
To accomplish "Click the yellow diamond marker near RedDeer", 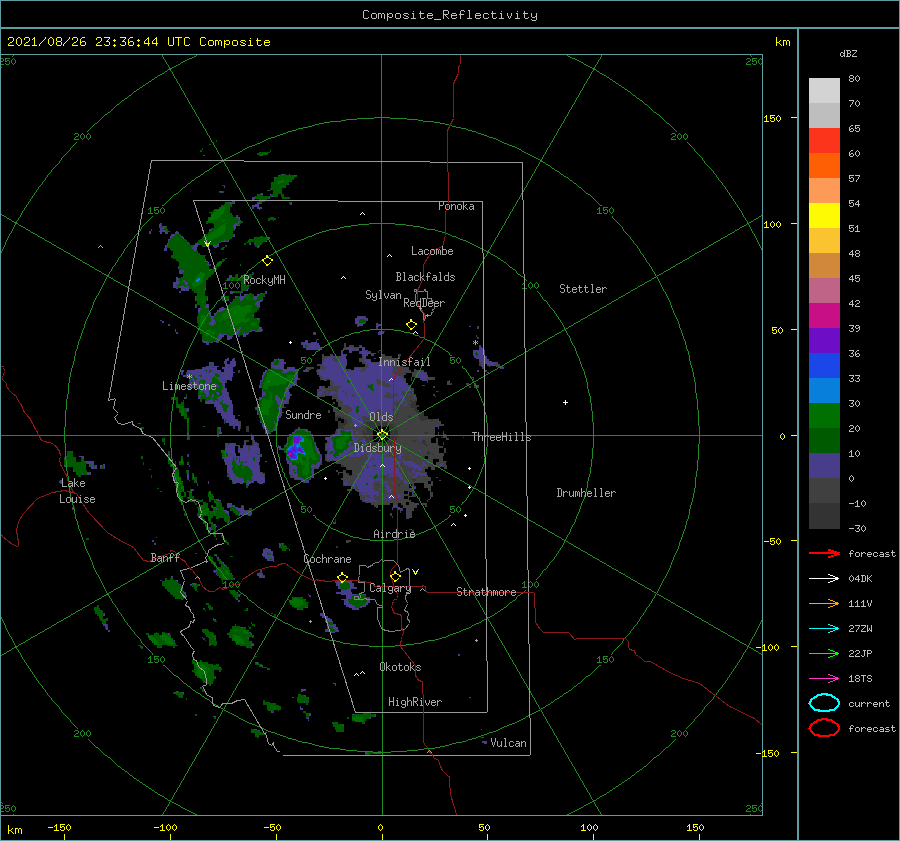I will (x=412, y=325).
